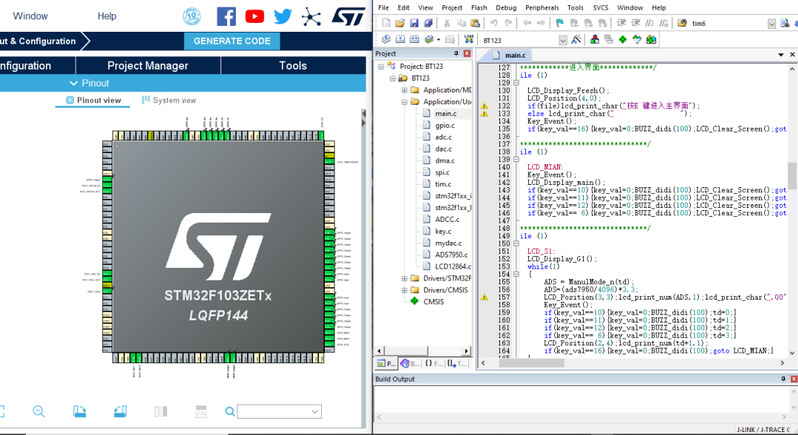Image resolution: width=798 pixels, height=435 pixels.
Task: Click Rebuild all target files icon
Action: click(x=414, y=40)
